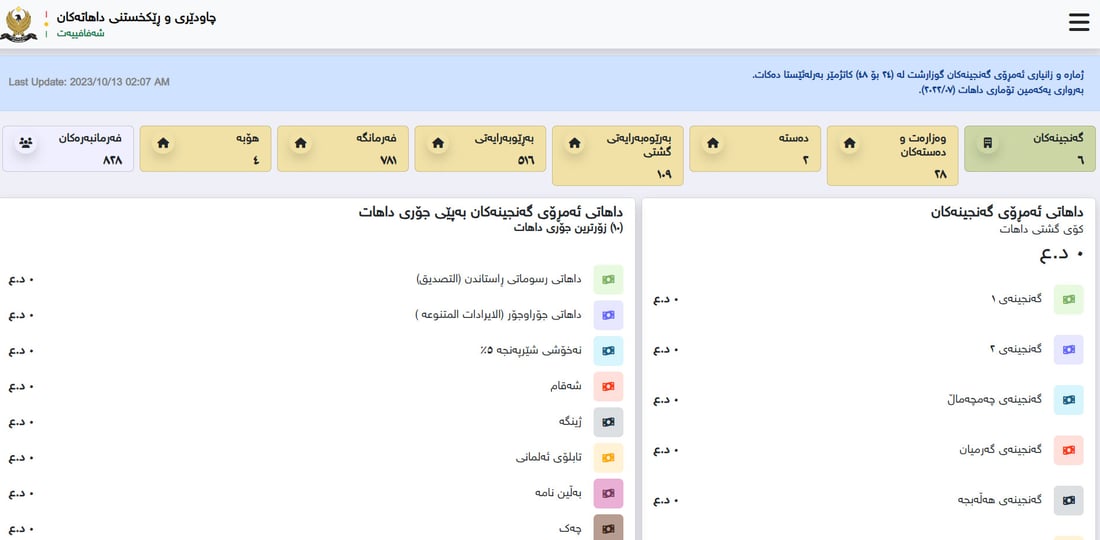Click green icon for داهاتی رسوماتی ڕاستاندن

click(x=608, y=279)
